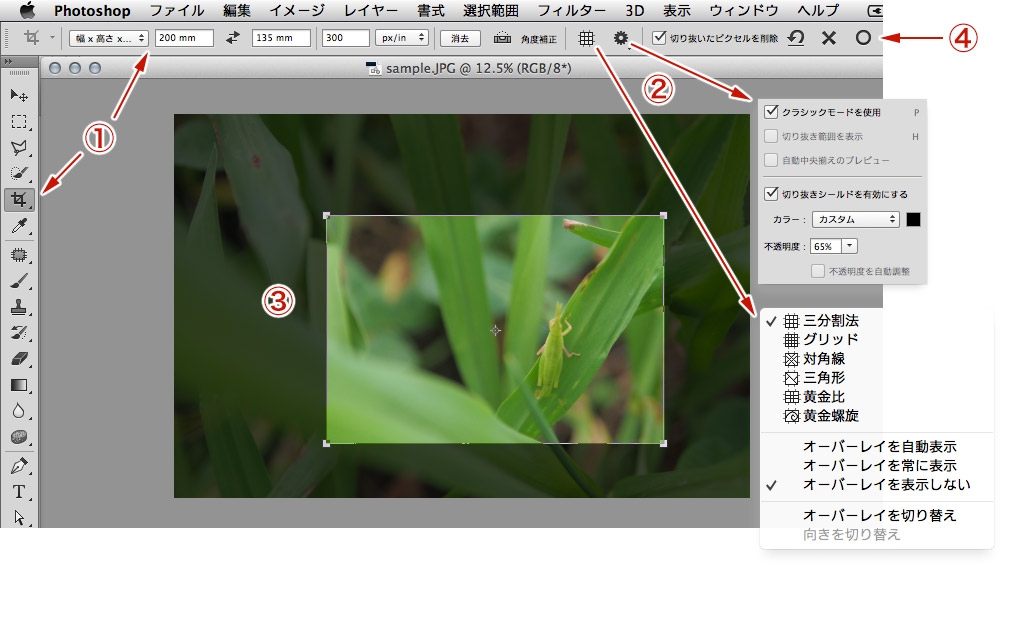
Task: Select the Brush tool
Action: [19, 281]
